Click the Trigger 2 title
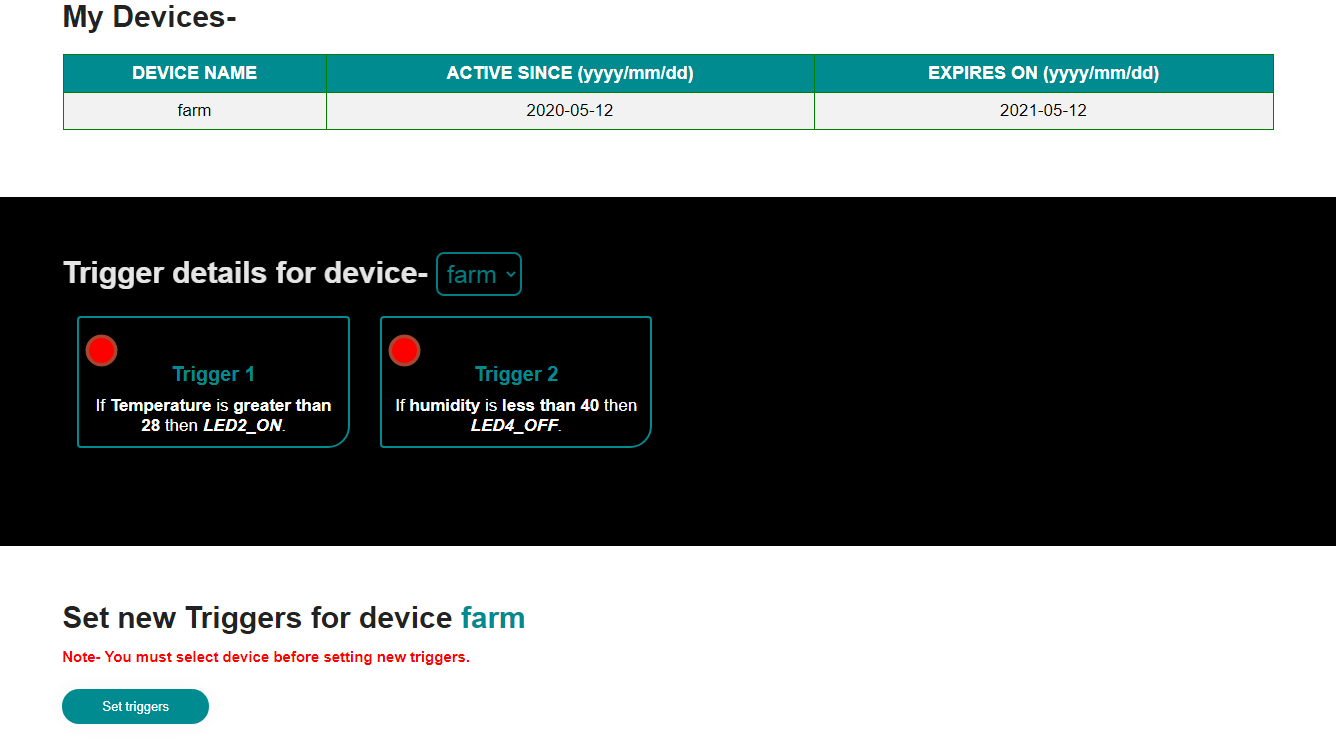Viewport: 1336px width, 745px height. pos(516,374)
